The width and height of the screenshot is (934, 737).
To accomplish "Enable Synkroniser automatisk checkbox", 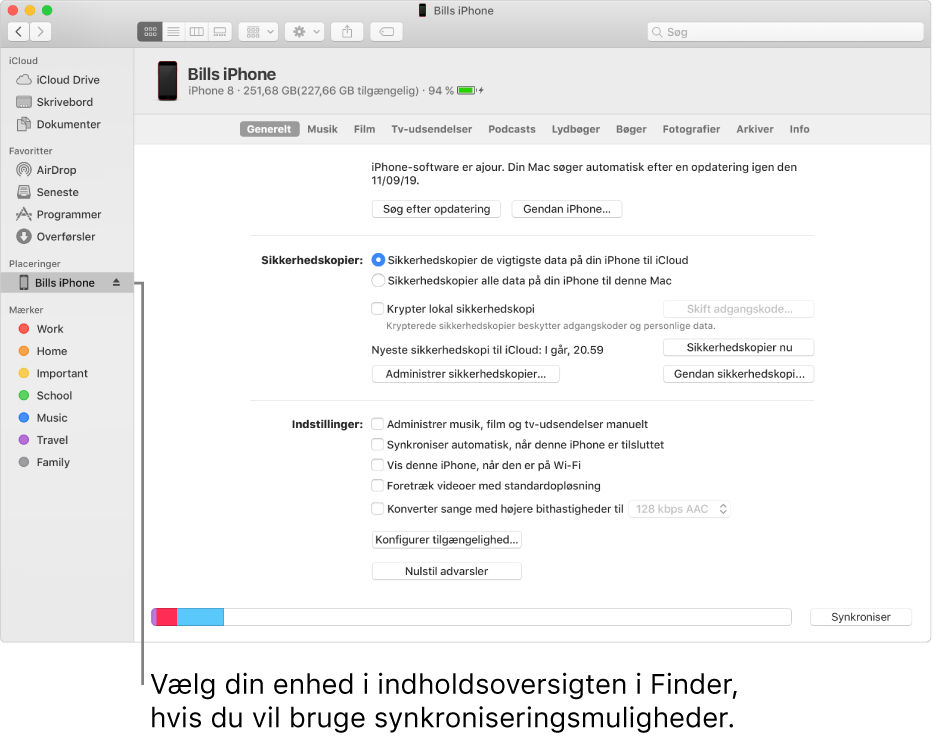I will 377,444.
